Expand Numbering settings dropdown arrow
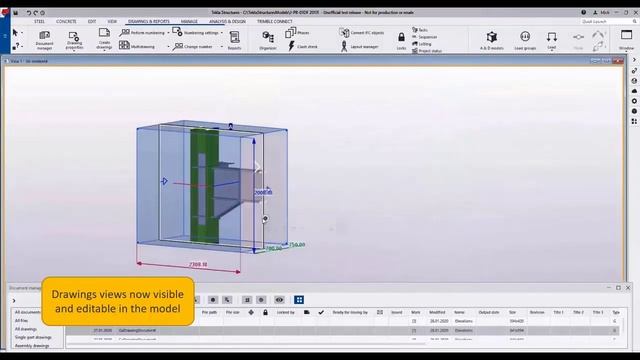The width and height of the screenshot is (640, 360). click(x=222, y=33)
